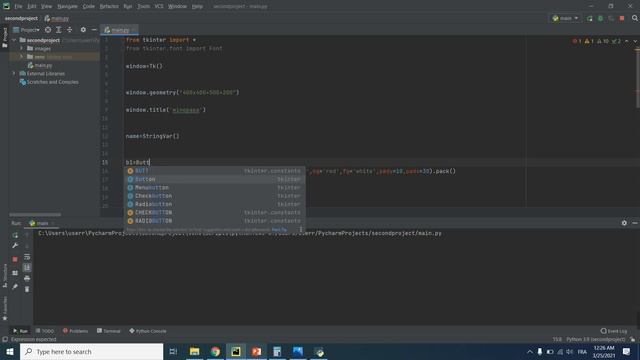The height and width of the screenshot is (360, 640).
Task: Expand External Libraries node
Action: [14, 73]
